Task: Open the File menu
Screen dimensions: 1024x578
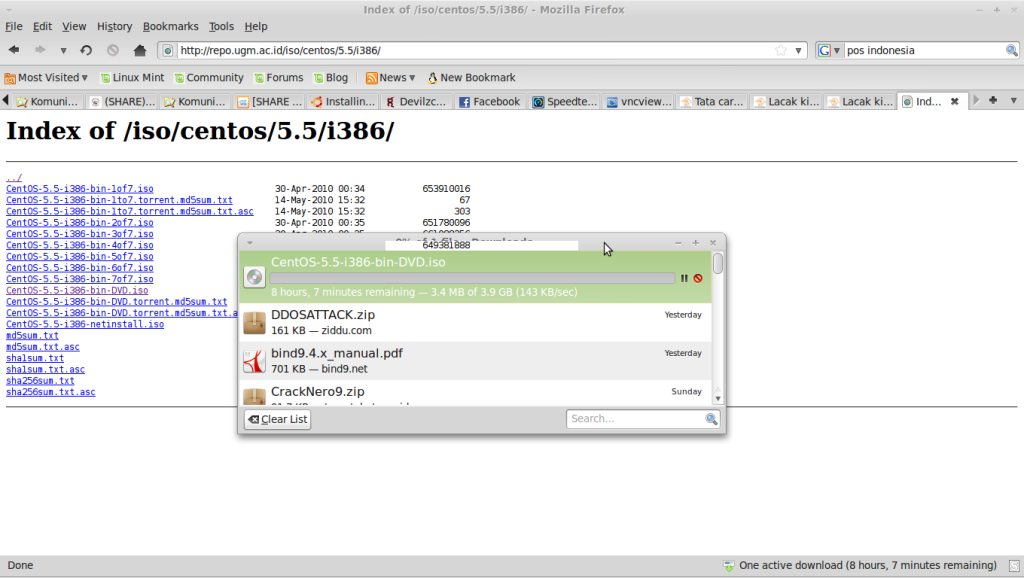Action: [x=14, y=27]
